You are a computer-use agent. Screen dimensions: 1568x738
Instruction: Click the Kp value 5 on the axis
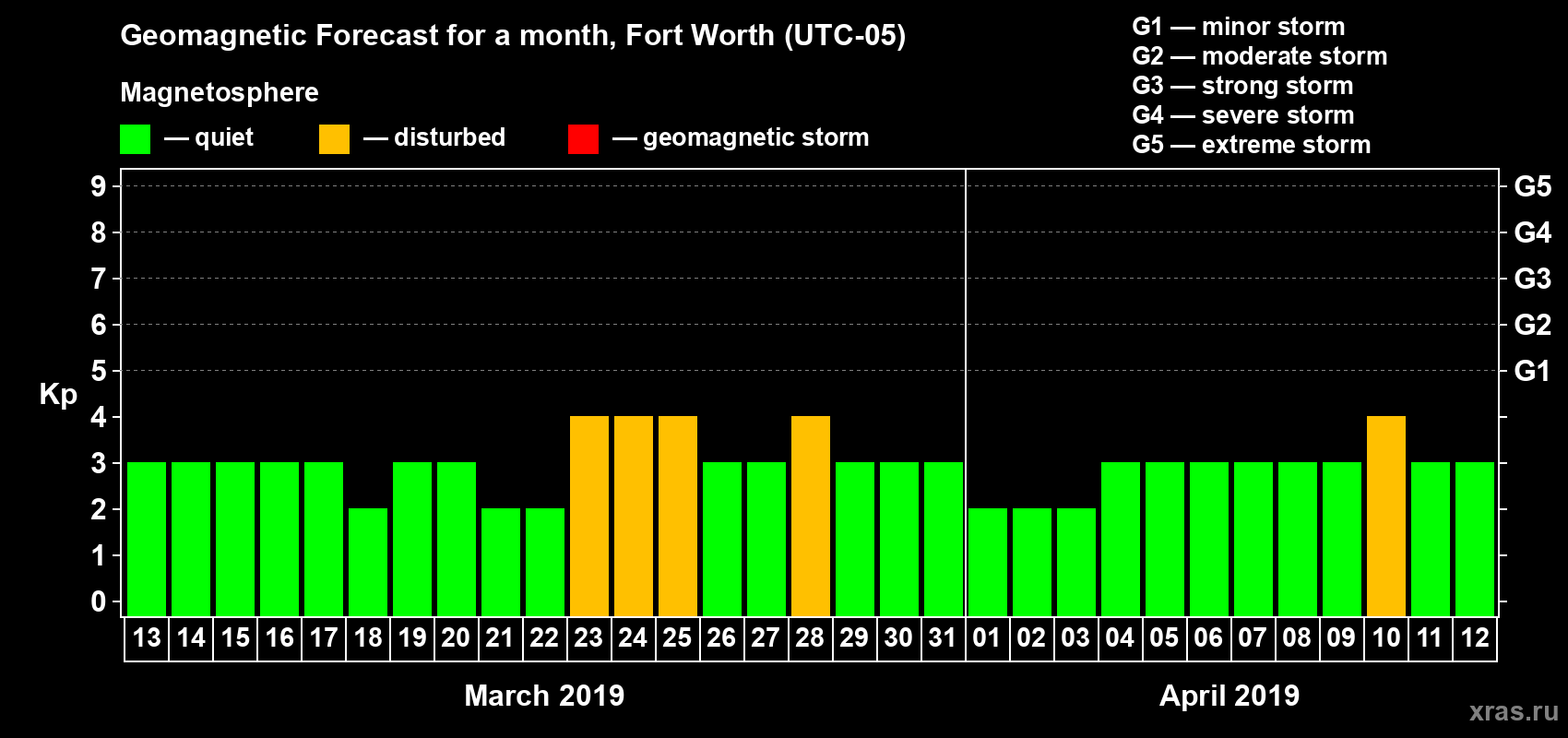99,371
